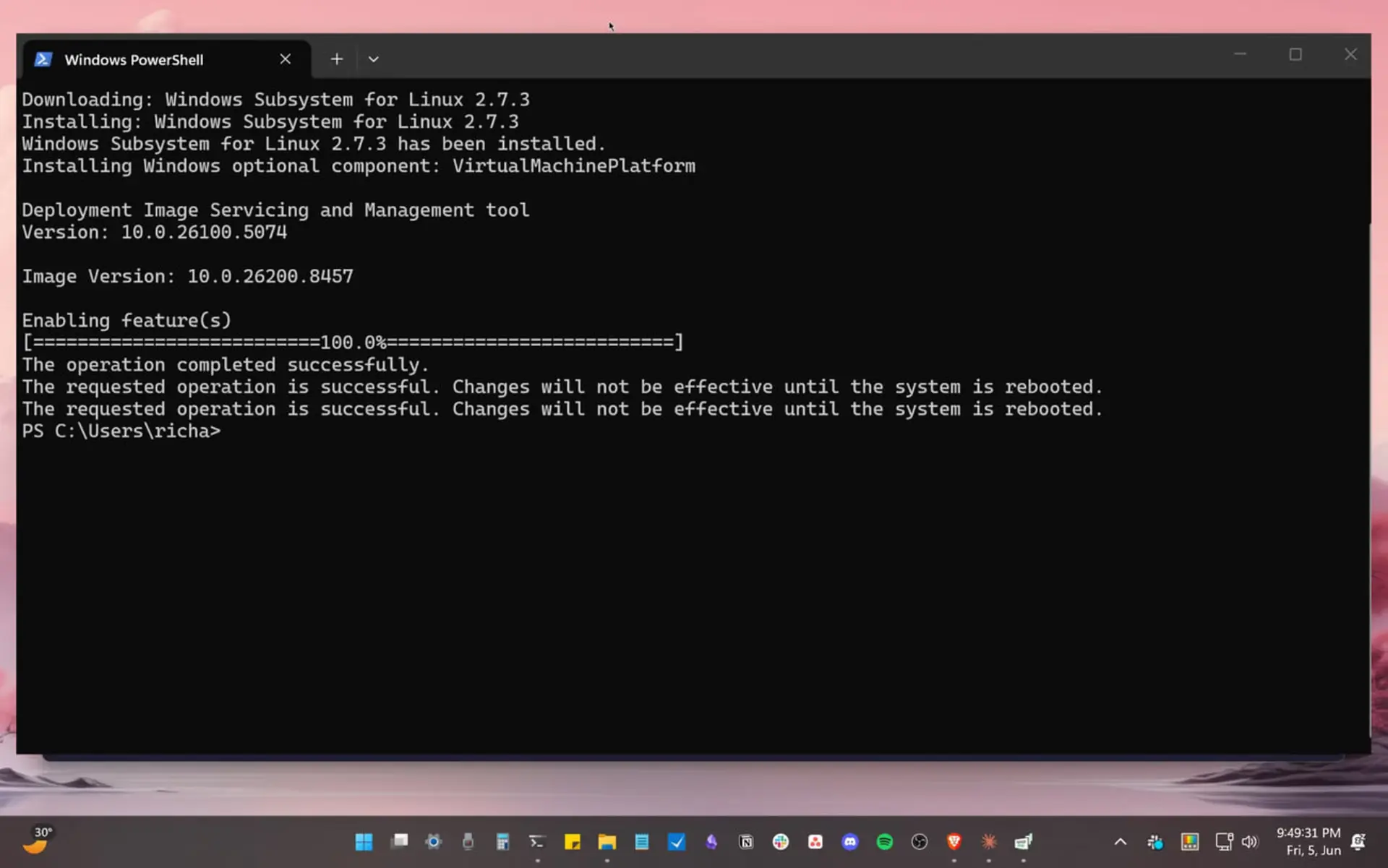The height and width of the screenshot is (868, 1388).
Task: Open the Remote Desktop taskbar icon
Action: (1024, 841)
